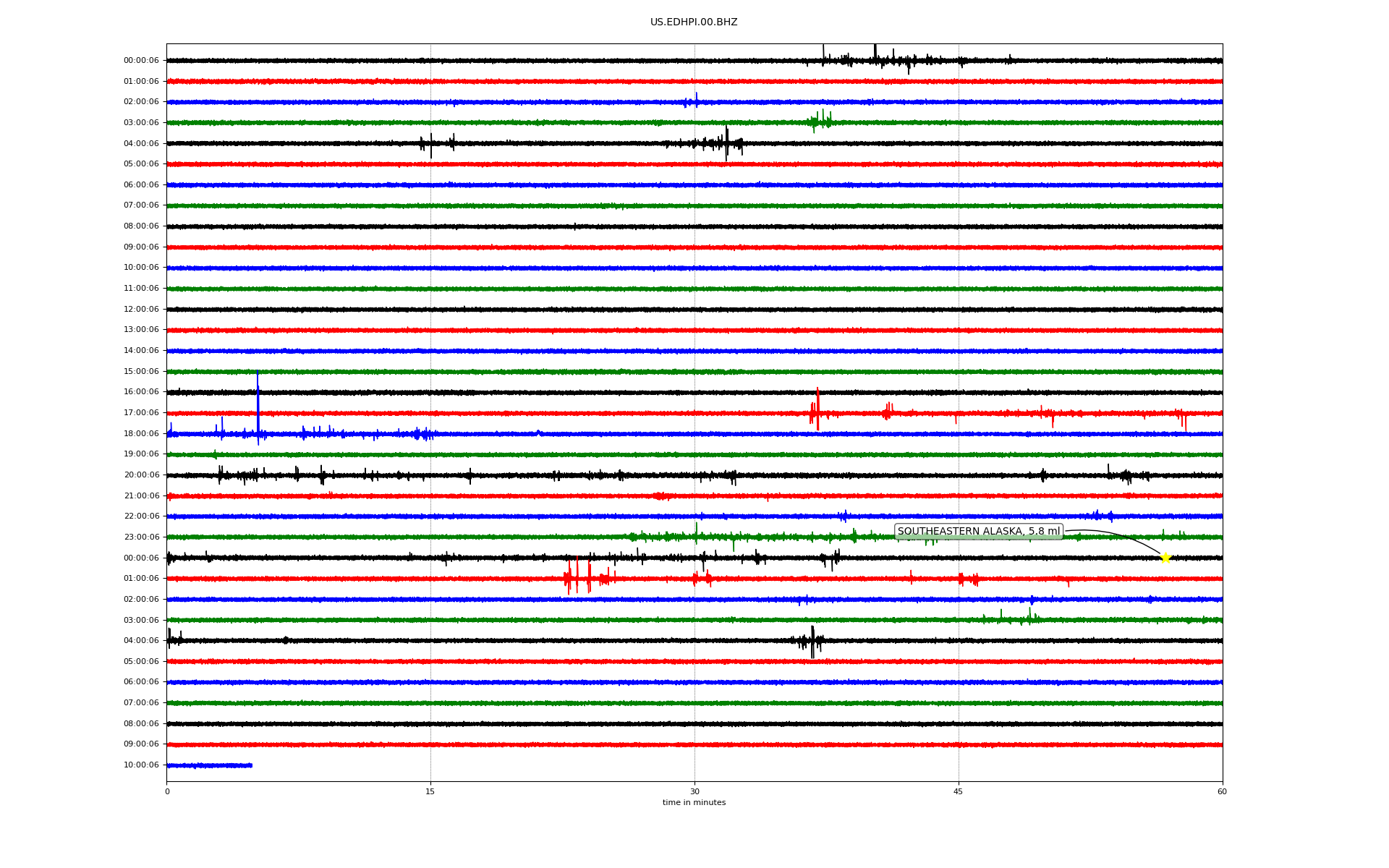Viewport: 1389px width, 868px height.
Task: Click the 23:00:06 green trace label
Action: click(141, 537)
